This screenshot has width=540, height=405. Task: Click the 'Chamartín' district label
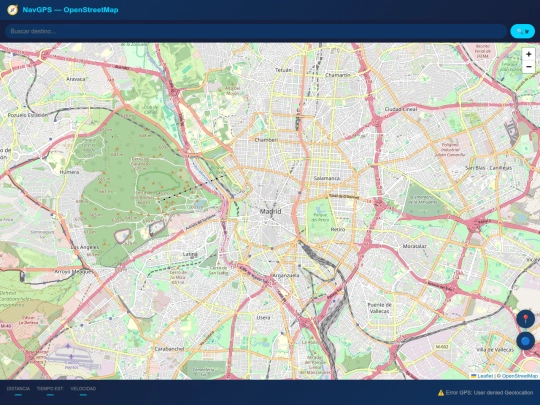point(338,75)
